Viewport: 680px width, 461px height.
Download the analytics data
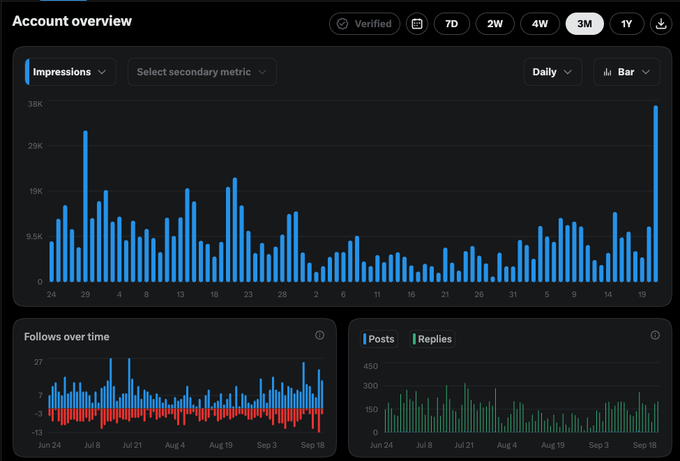point(661,24)
